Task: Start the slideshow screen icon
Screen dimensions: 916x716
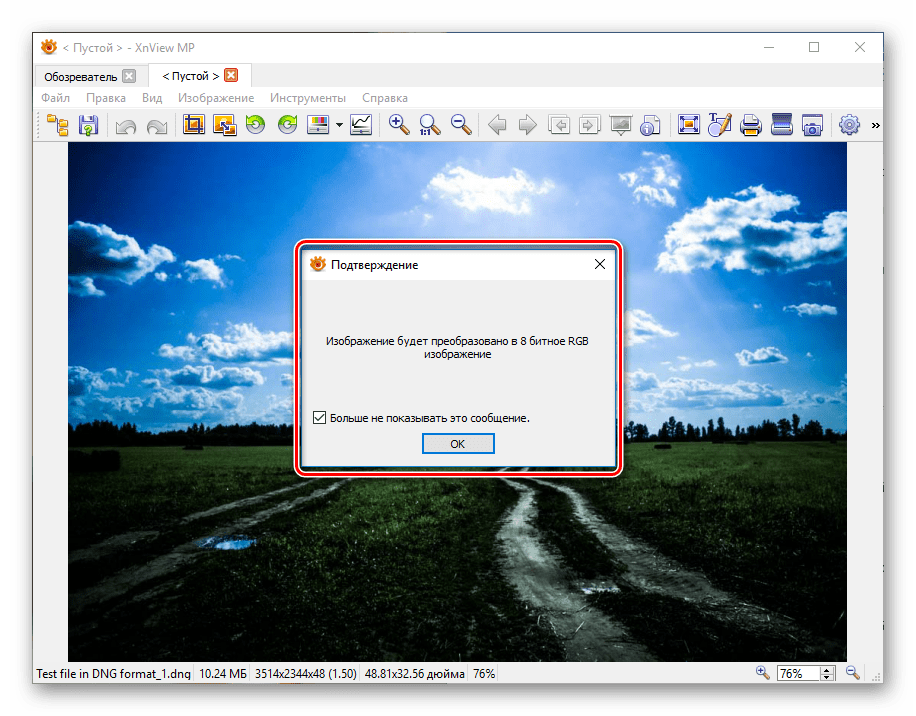Action: [620, 124]
